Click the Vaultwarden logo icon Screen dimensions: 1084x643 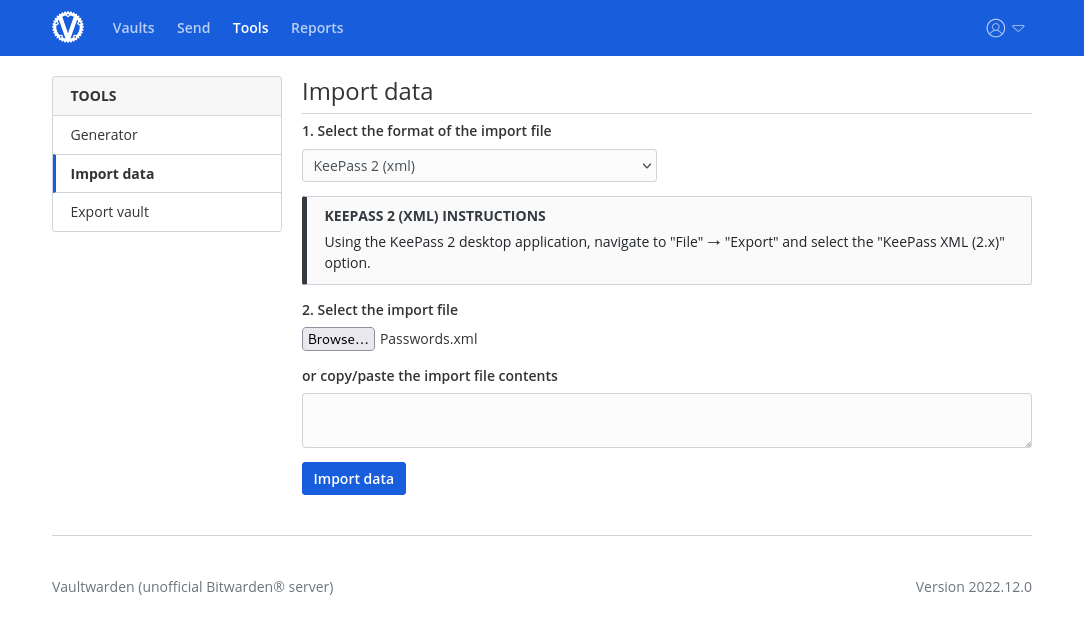click(68, 28)
